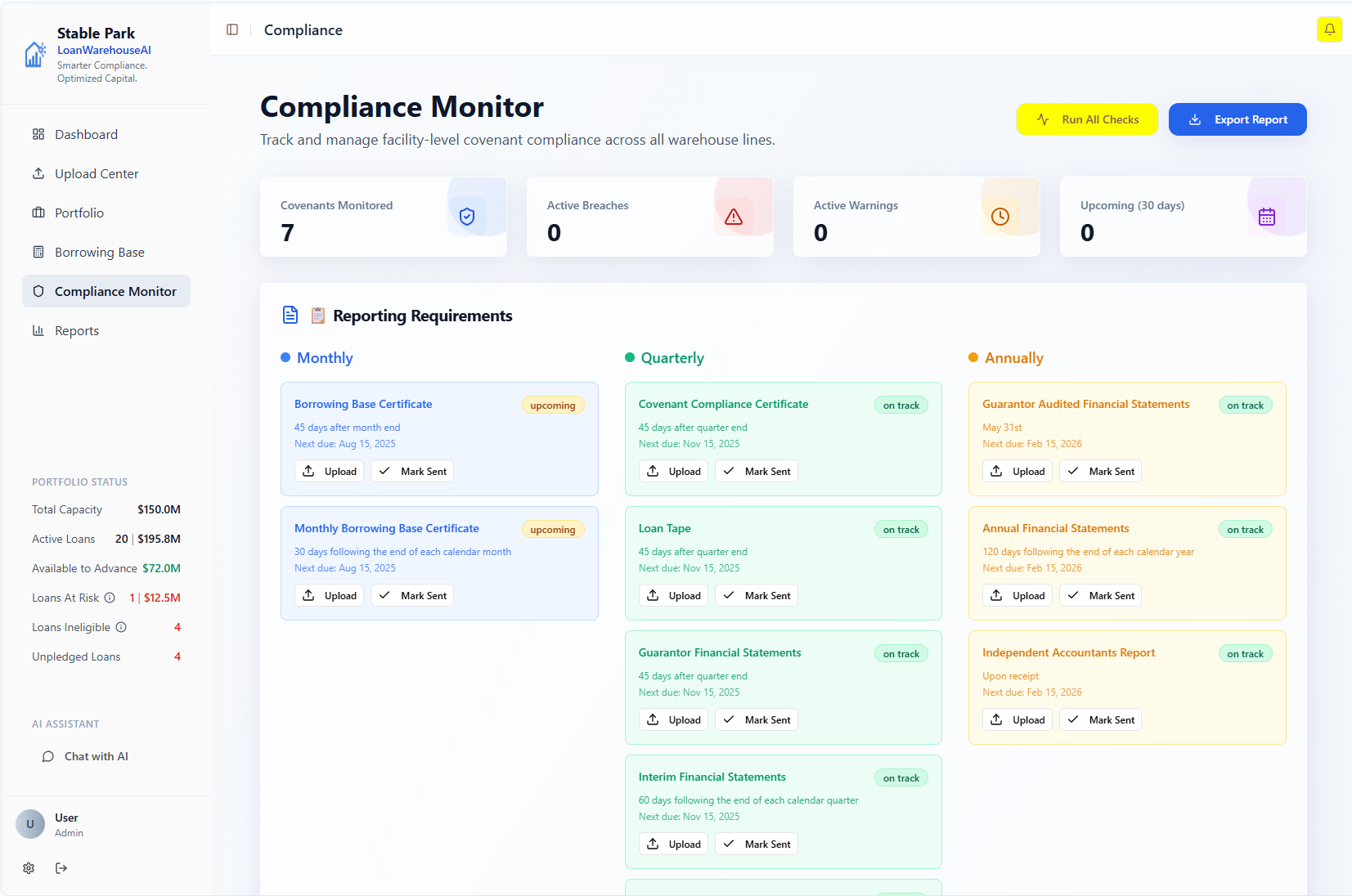Open Dashboard from the sidebar navigation

[85, 134]
